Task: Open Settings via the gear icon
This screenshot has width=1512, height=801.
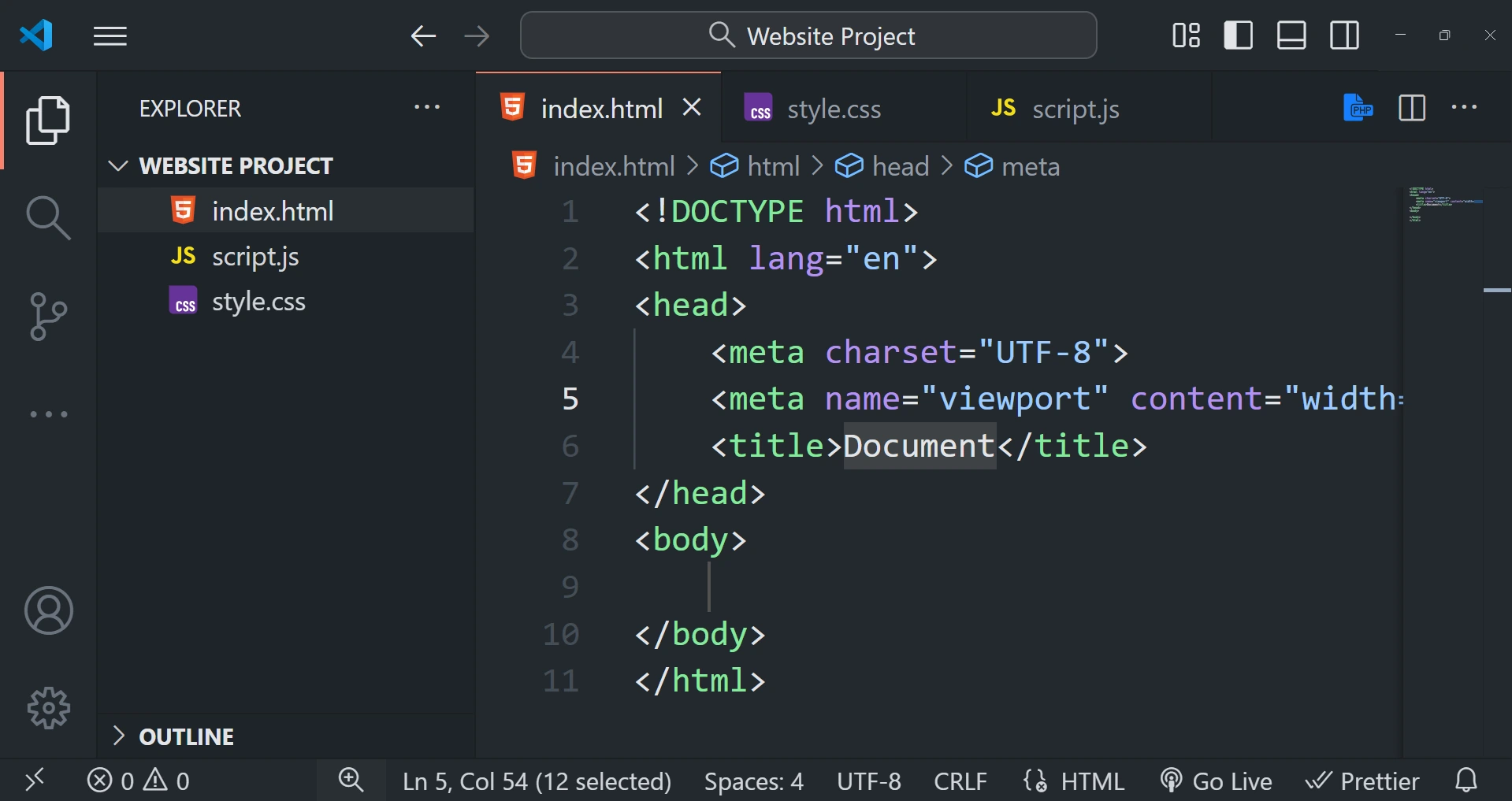Action: pos(48,707)
